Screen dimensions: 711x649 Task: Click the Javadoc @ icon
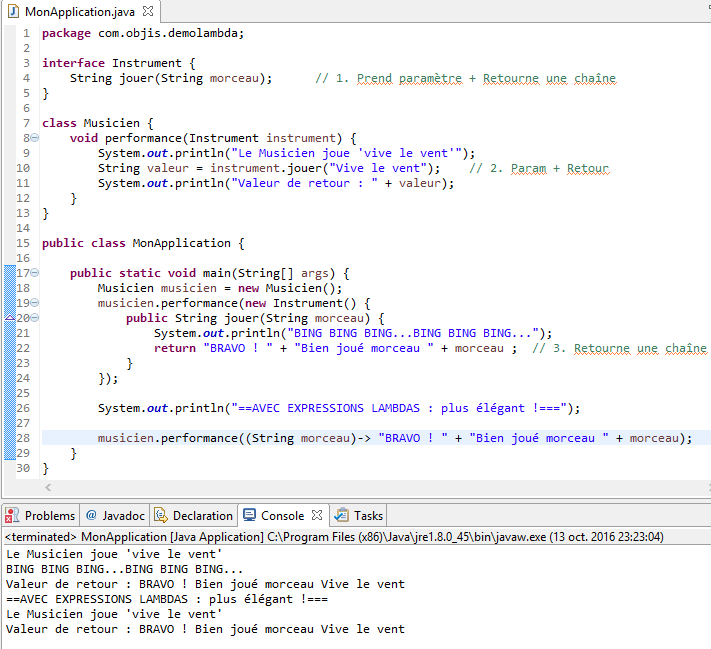tap(91, 516)
